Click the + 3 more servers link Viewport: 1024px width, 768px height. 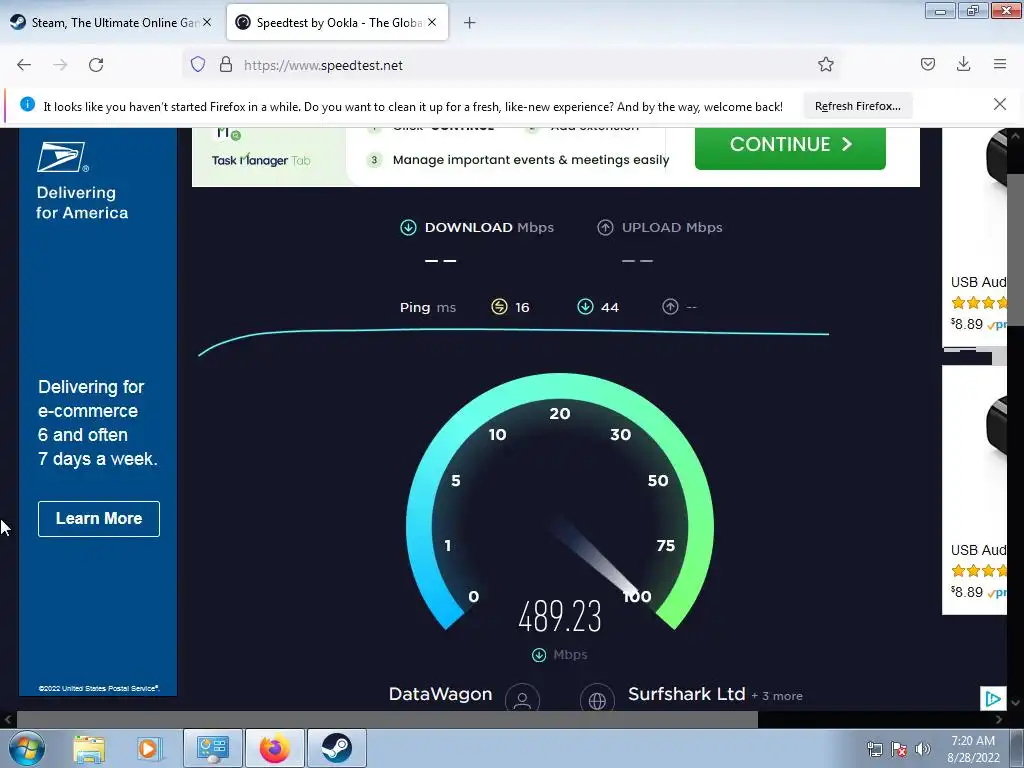click(777, 696)
